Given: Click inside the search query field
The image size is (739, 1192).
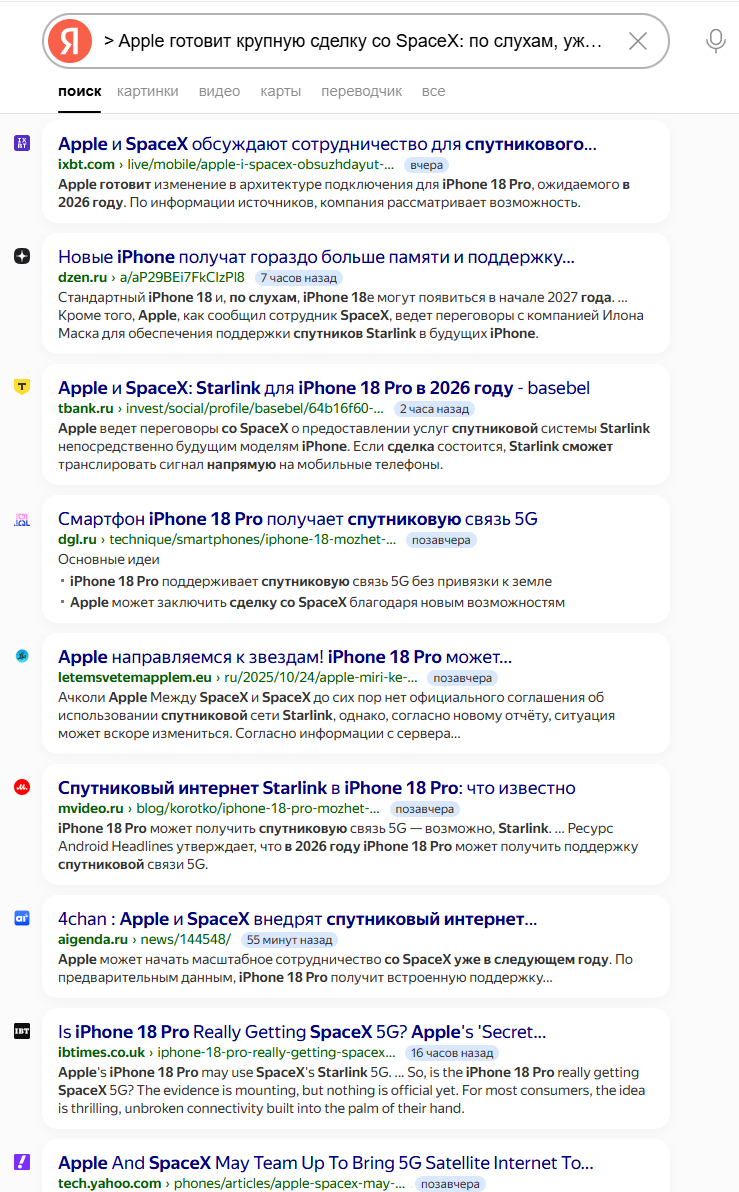Looking at the screenshot, I should pos(355,41).
